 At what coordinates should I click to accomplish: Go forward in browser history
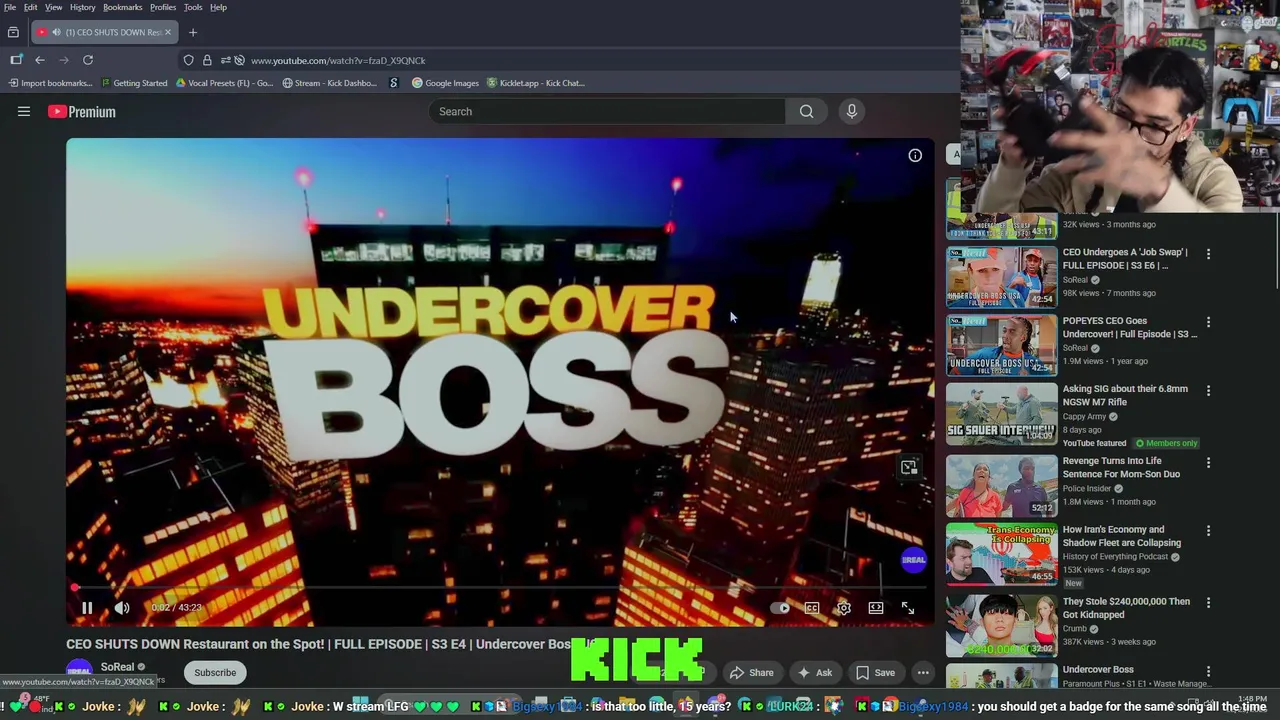tap(64, 60)
